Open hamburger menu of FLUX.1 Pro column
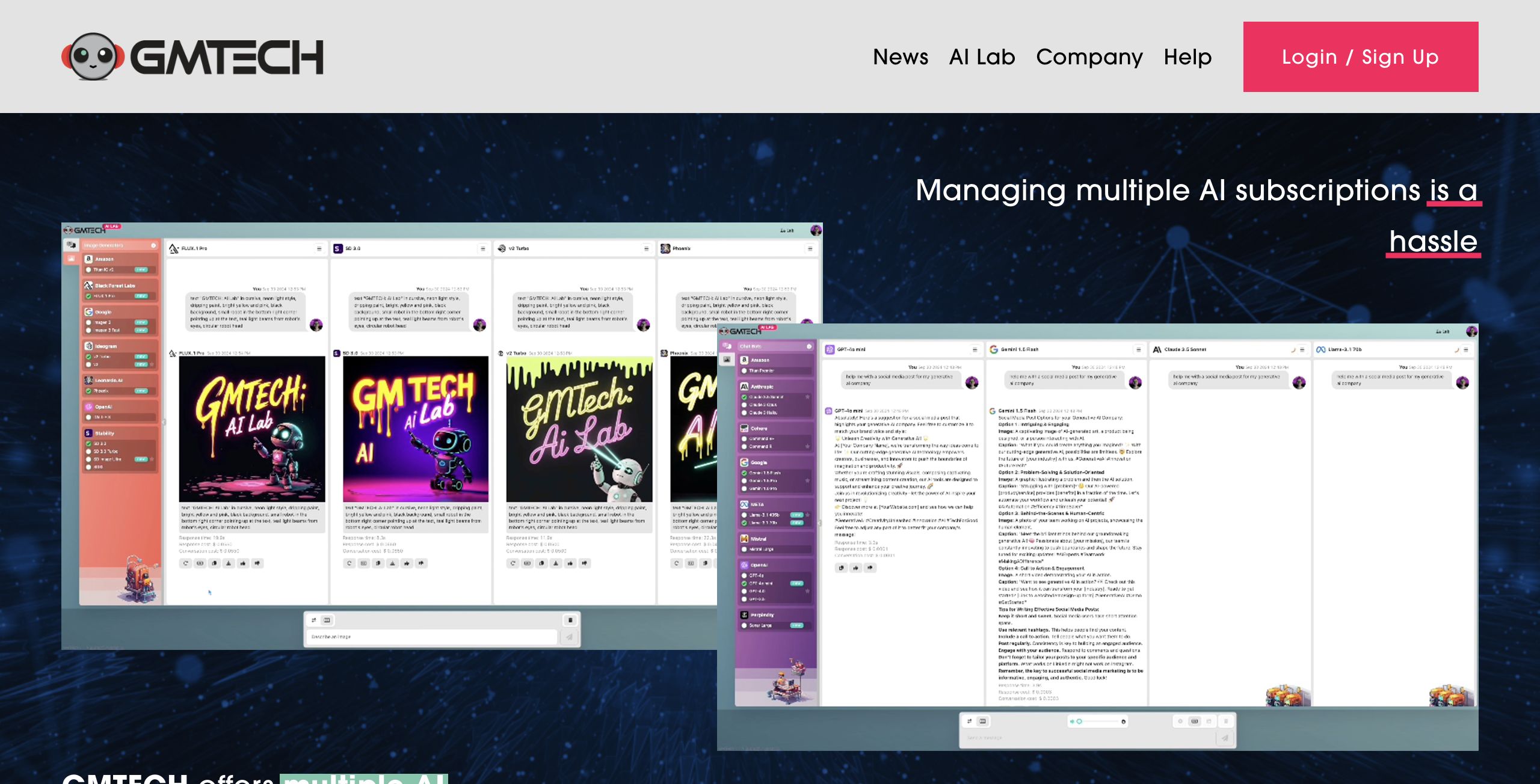1540x784 pixels. point(319,248)
